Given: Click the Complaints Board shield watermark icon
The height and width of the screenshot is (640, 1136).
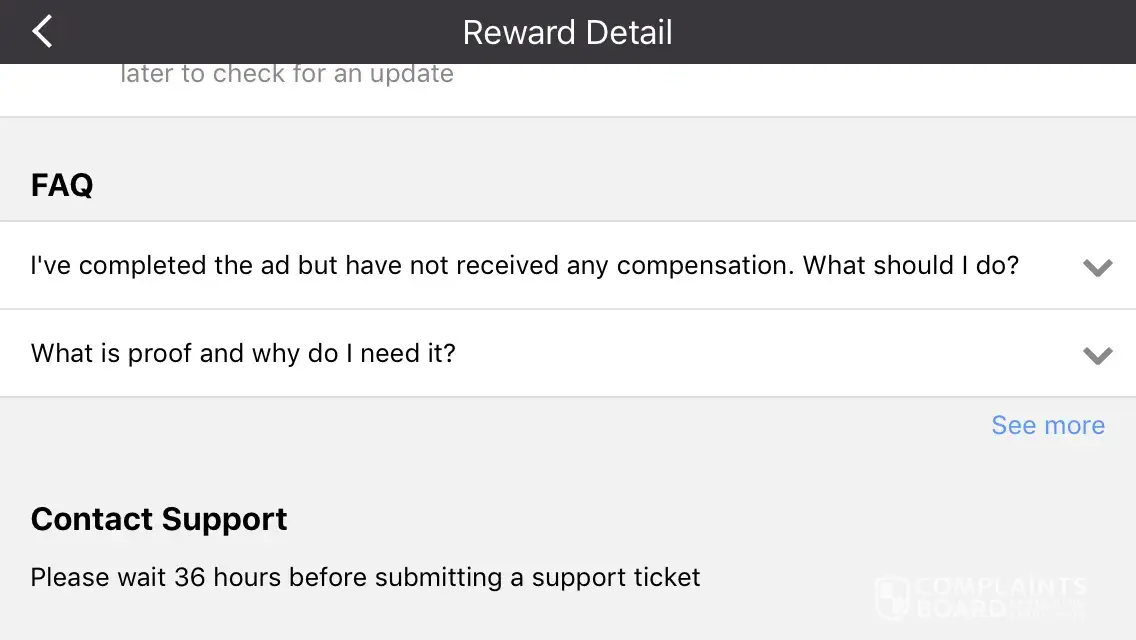Looking at the screenshot, I should coord(891,597).
